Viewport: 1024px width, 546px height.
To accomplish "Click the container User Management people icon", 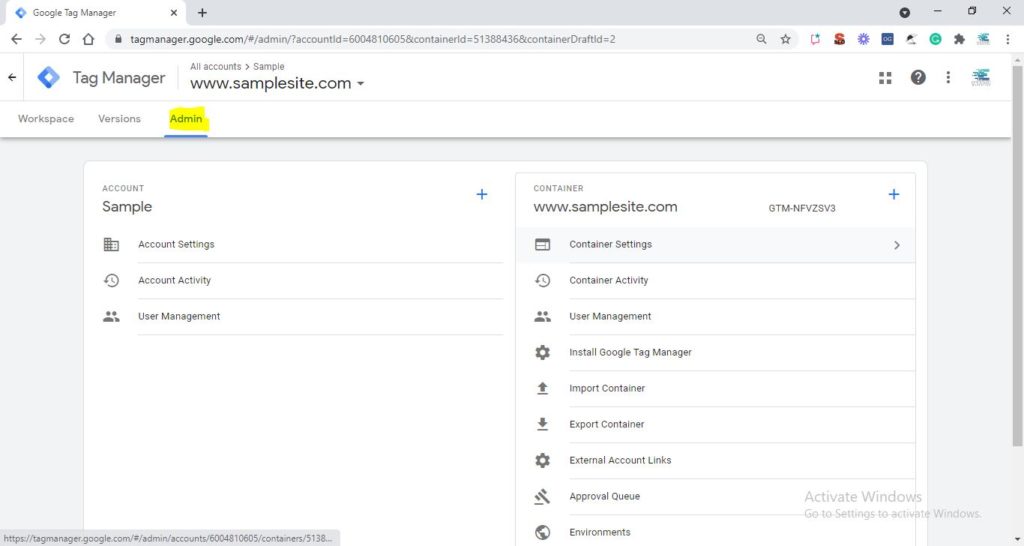I will 543,316.
